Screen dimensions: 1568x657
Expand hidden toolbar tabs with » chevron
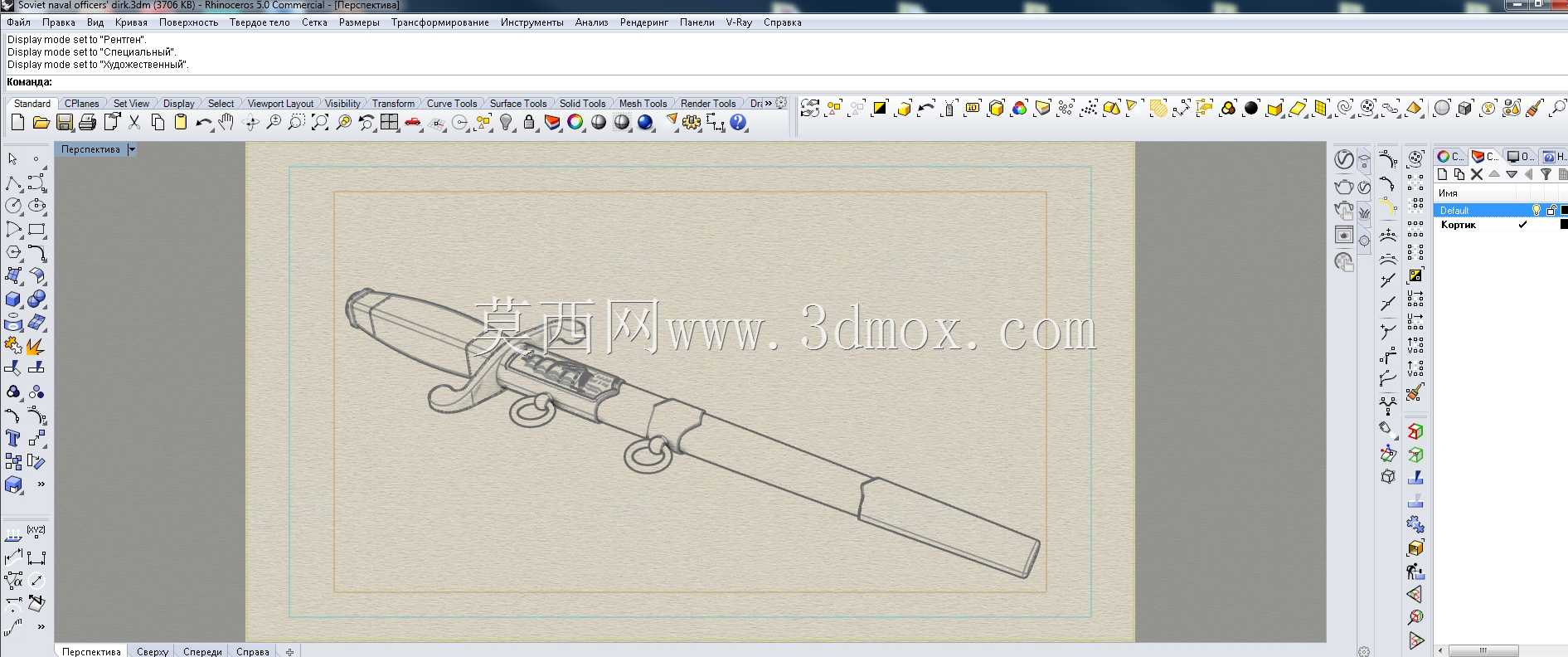pyautogui.click(x=768, y=103)
